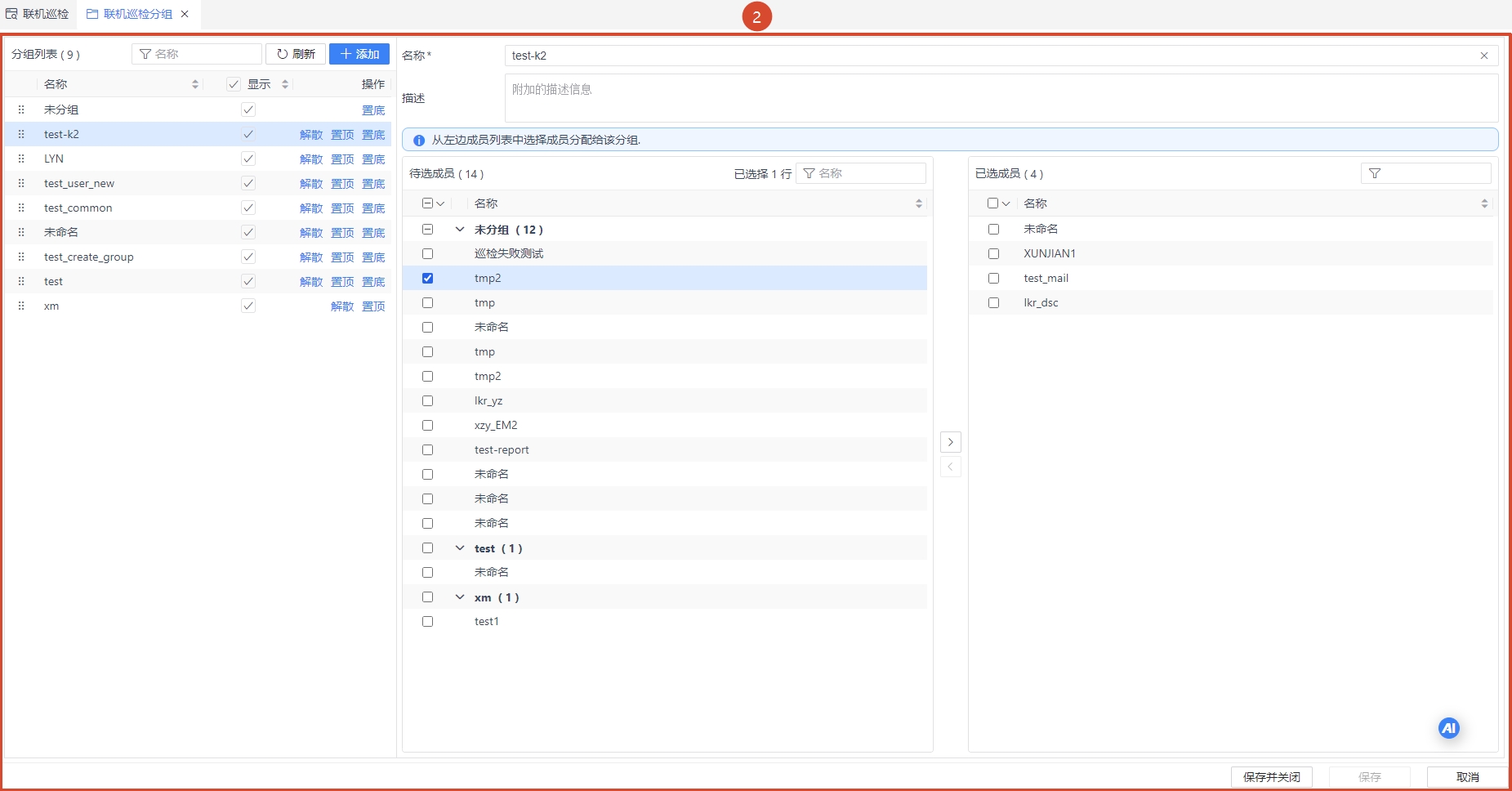Screen dimensions: 1512x791
Task: Click the info icon in hint banner
Action: [x=419, y=141]
